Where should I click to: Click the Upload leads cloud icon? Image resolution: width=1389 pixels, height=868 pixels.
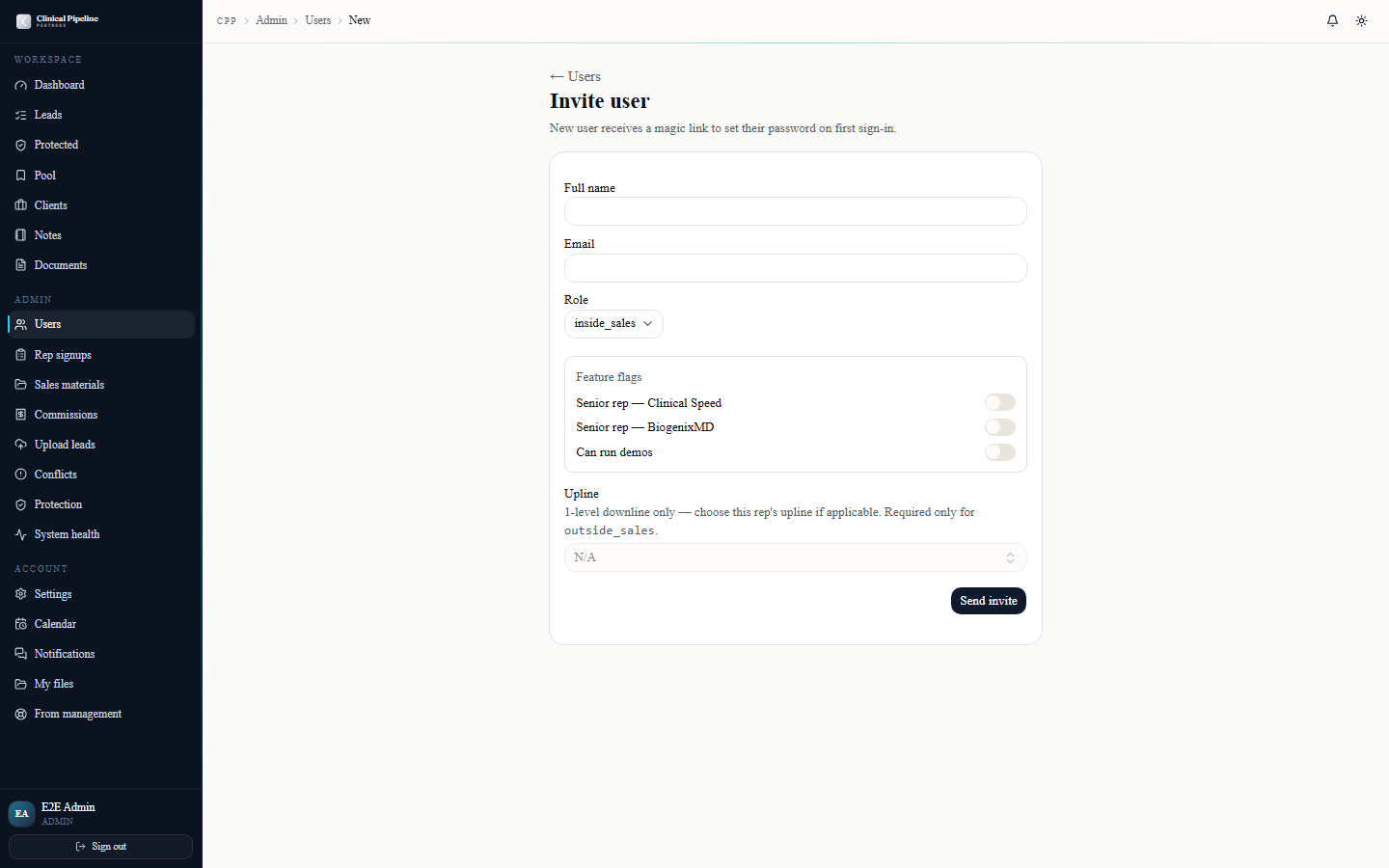pos(20,445)
